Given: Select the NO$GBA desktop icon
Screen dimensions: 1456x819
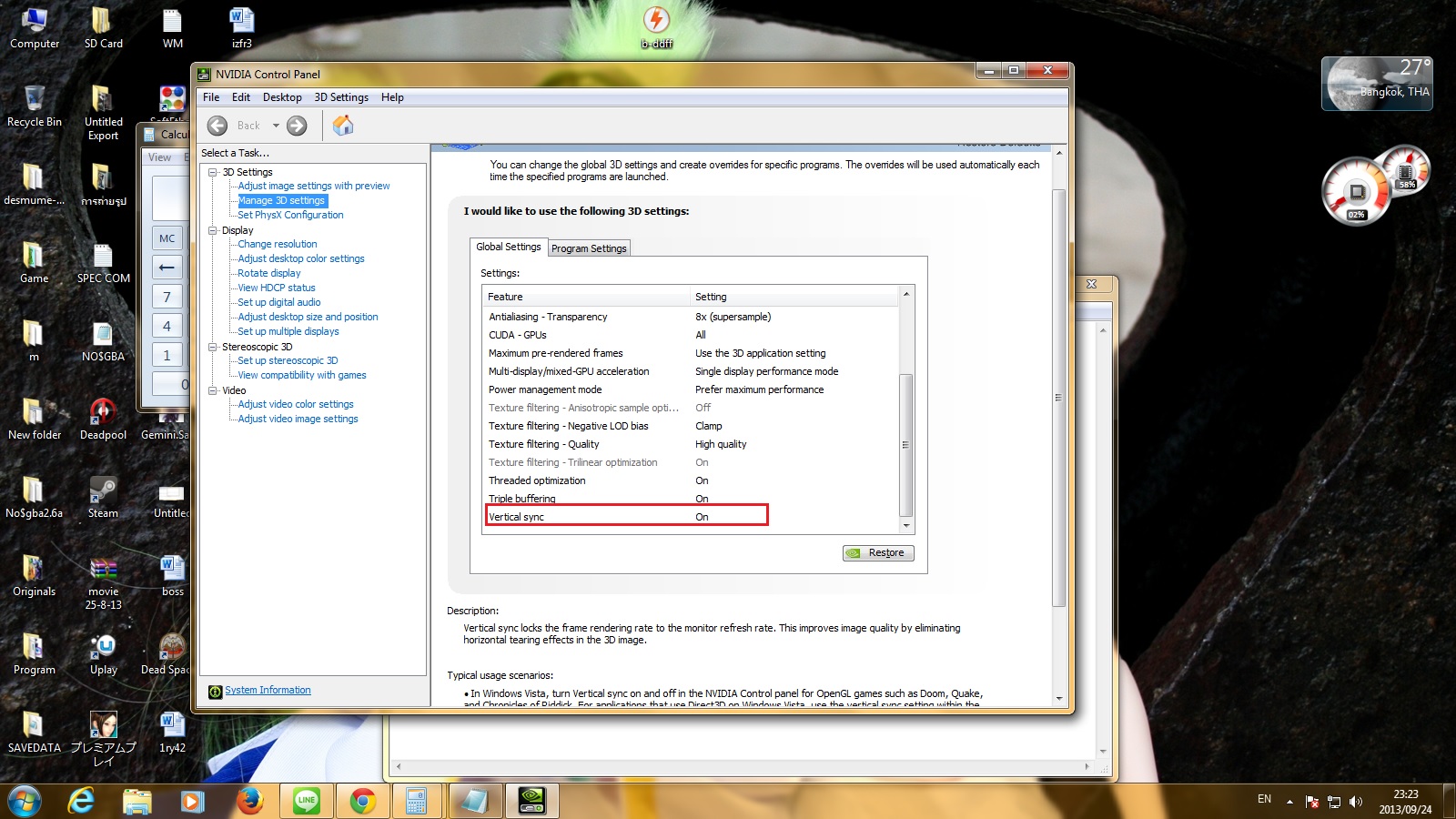Looking at the screenshot, I should click(x=103, y=341).
